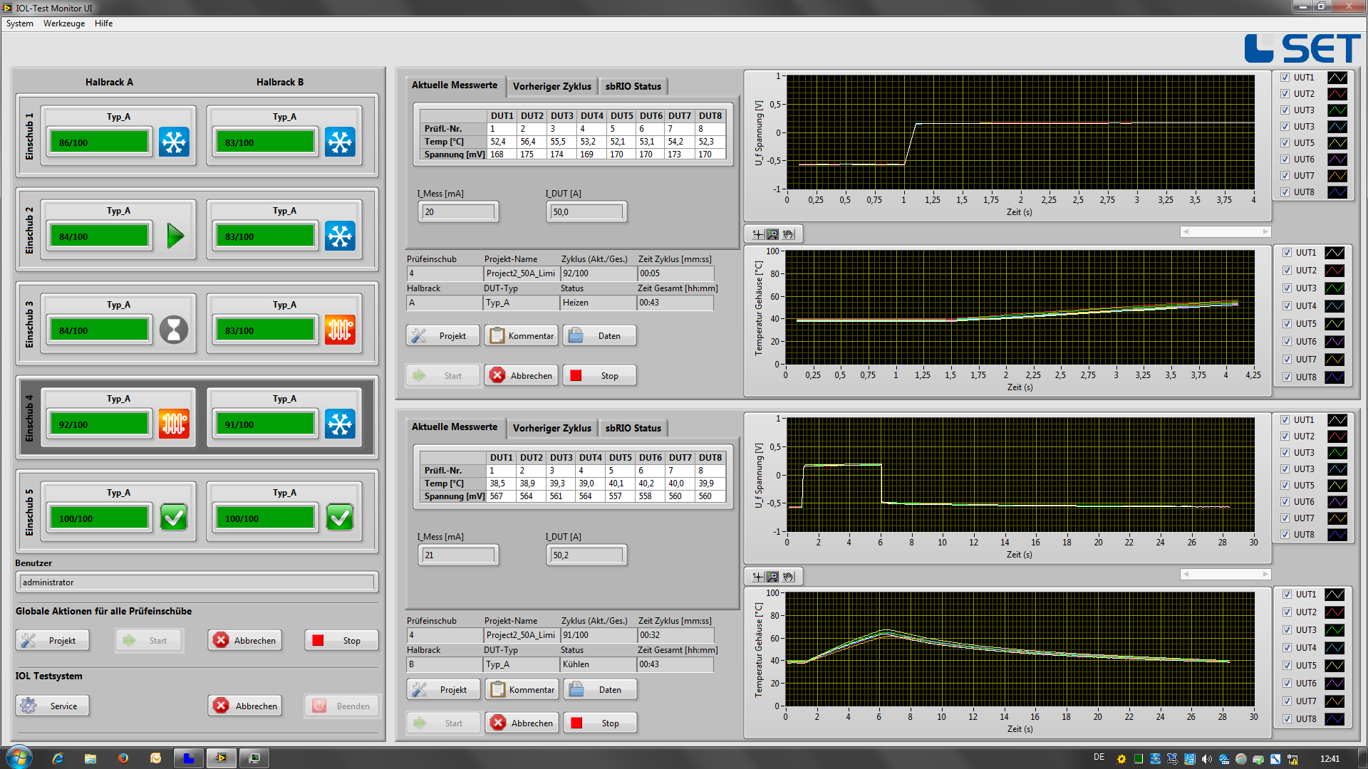This screenshot has width=1368, height=769.
Task: Click the hourglass waiting icon in Einschub 3
Action: click(x=174, y=330)
